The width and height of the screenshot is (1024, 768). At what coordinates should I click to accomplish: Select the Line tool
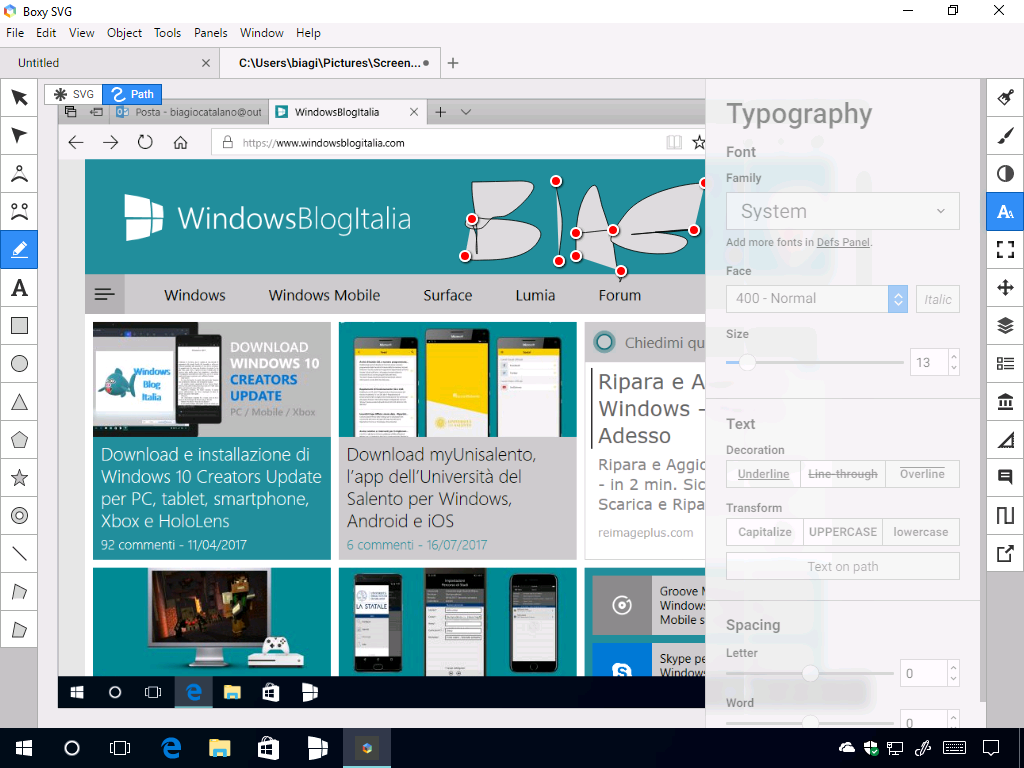click(19, 554)
